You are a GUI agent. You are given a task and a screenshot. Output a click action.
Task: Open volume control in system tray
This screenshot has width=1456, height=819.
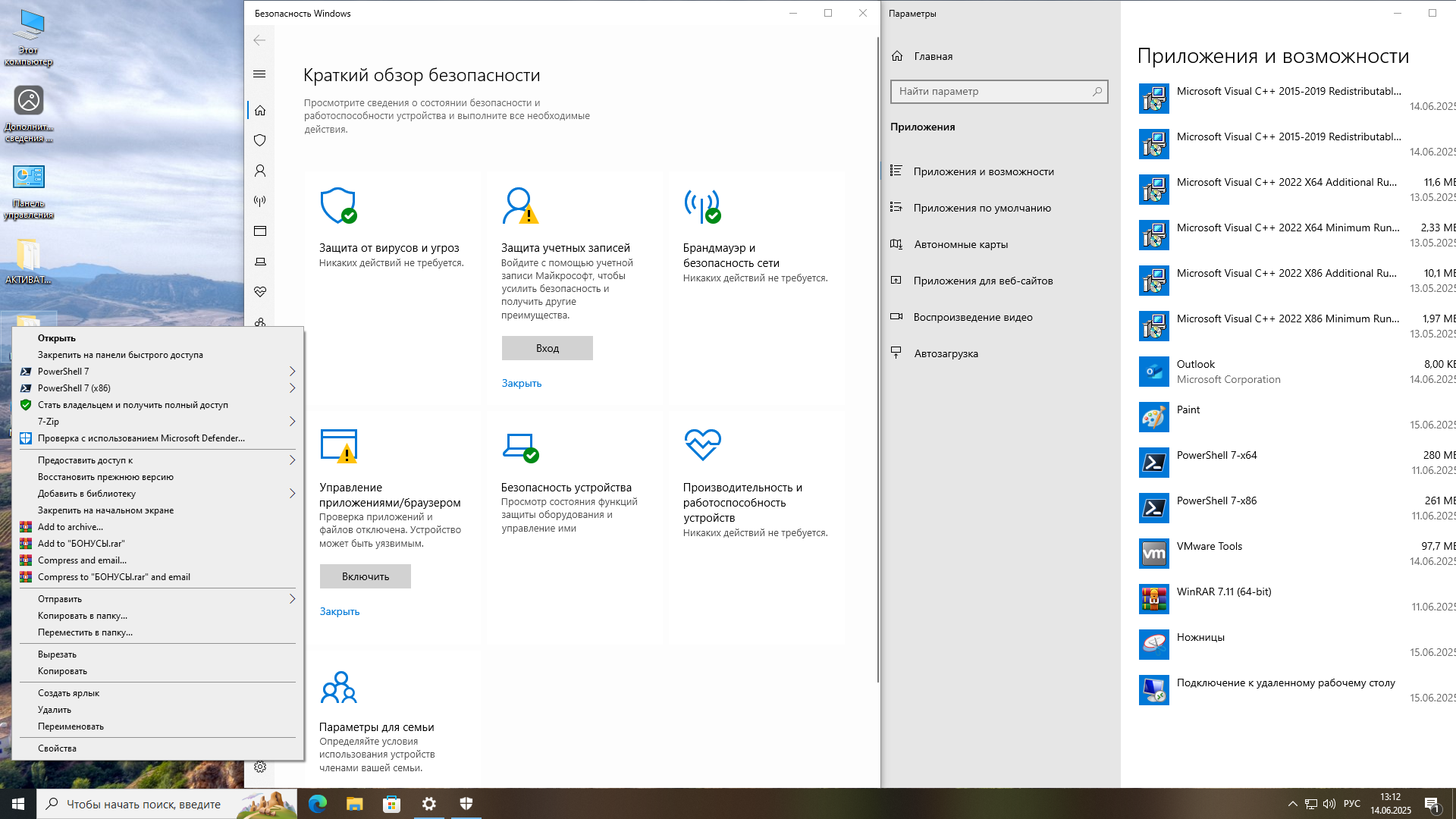pyautogui.click(x=1329, y=804)
